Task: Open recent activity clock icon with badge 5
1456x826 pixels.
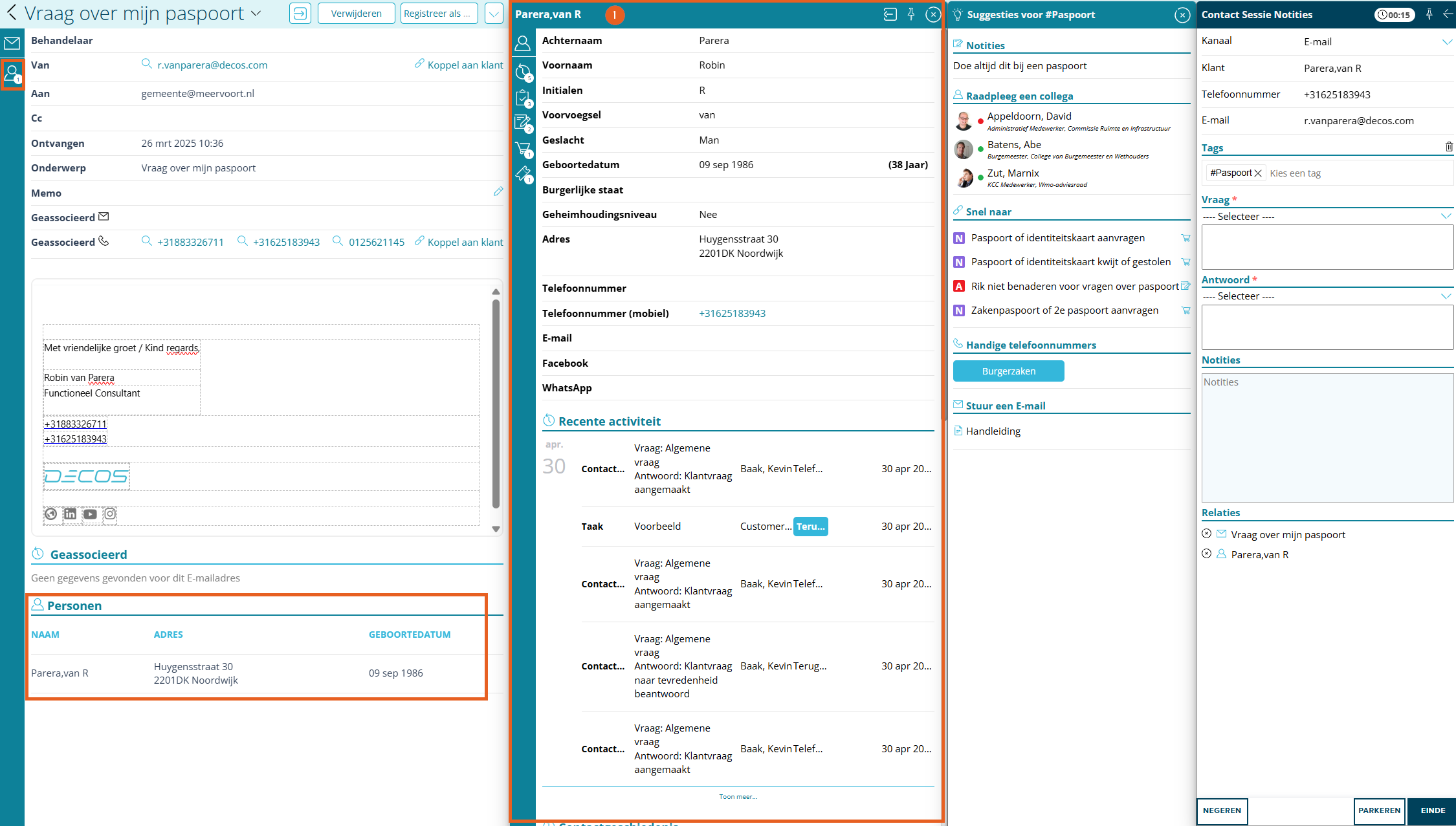Action: tap(523, 72)
